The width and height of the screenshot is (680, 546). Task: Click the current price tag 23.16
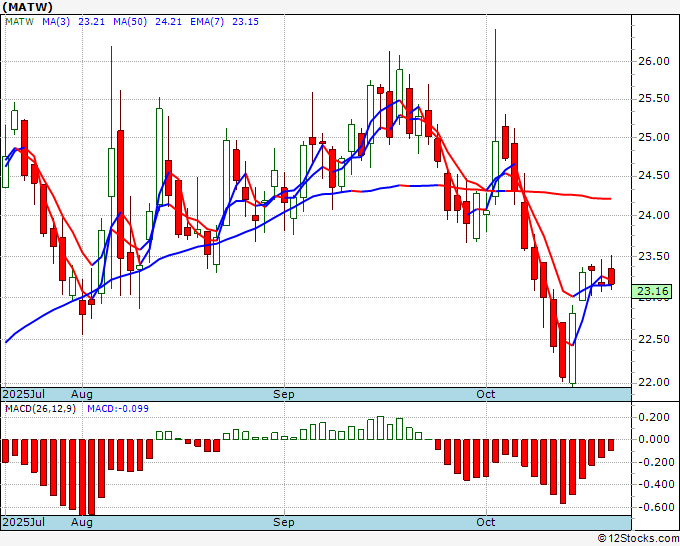pyautogui.click(x=652, y=291)
